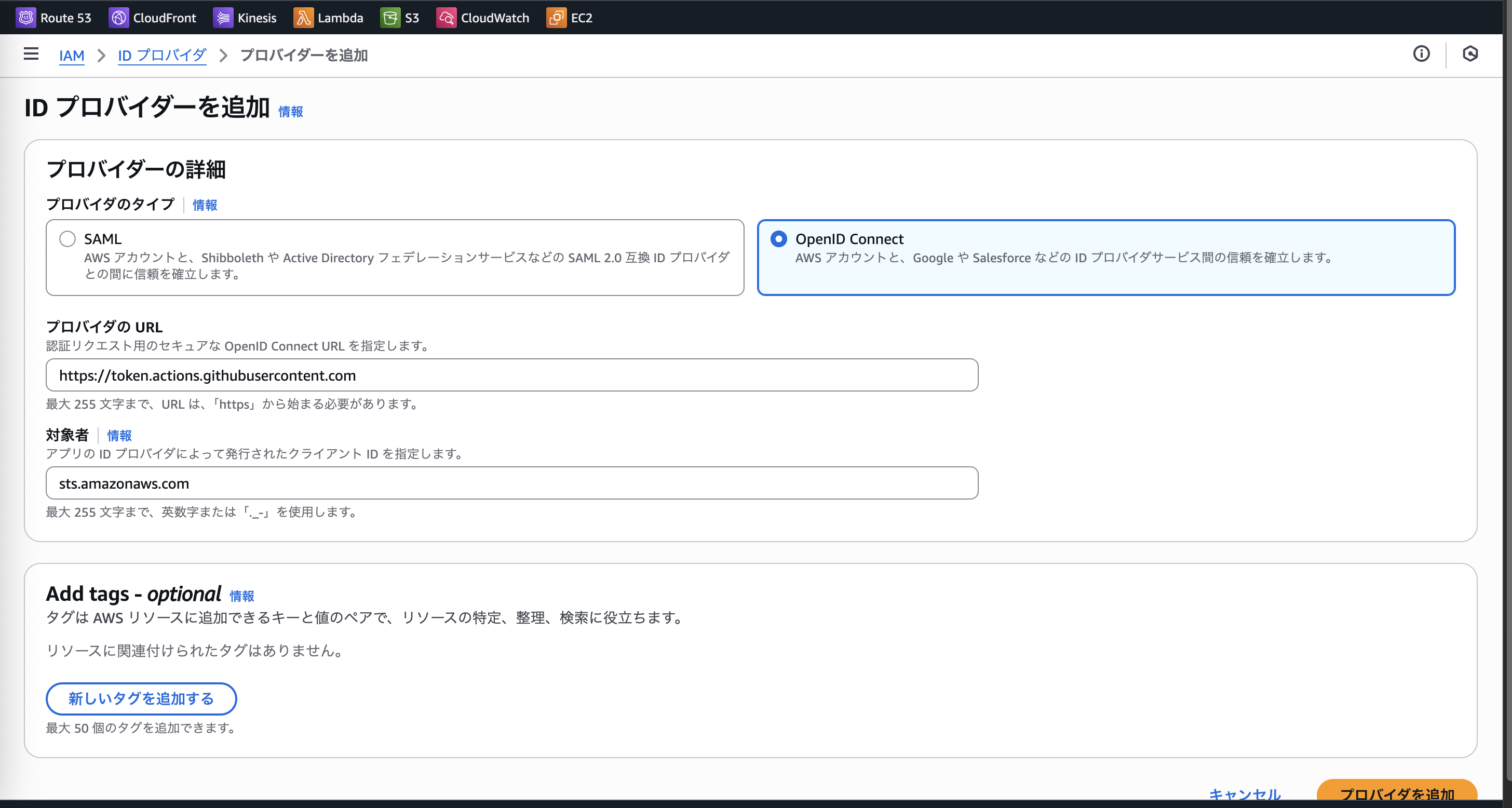Click the circled info panel icon
1512x808 pixels.
pos(1421,54)
